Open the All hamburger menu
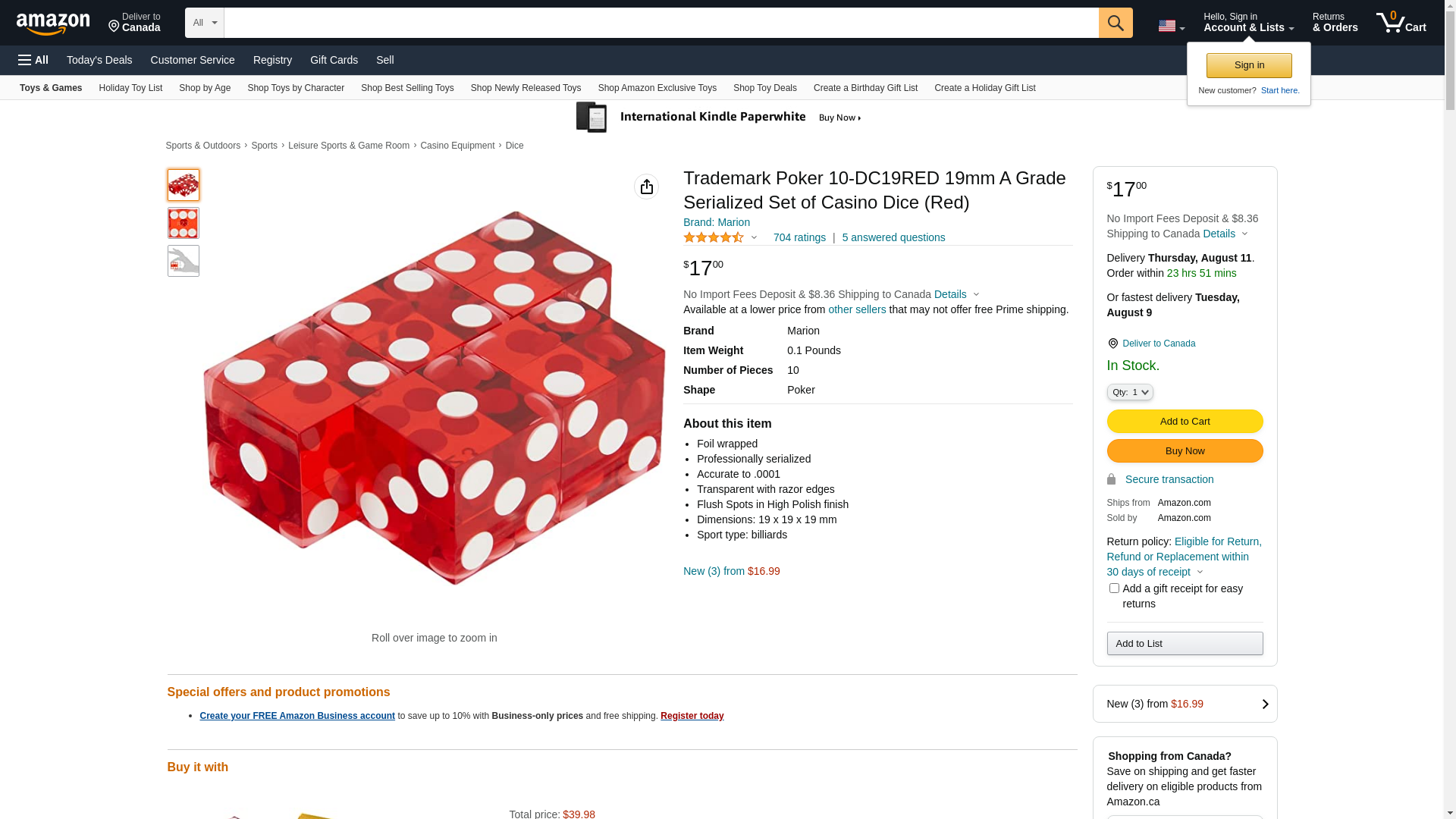Screen dimensions: 1456x819 [33, 60]
